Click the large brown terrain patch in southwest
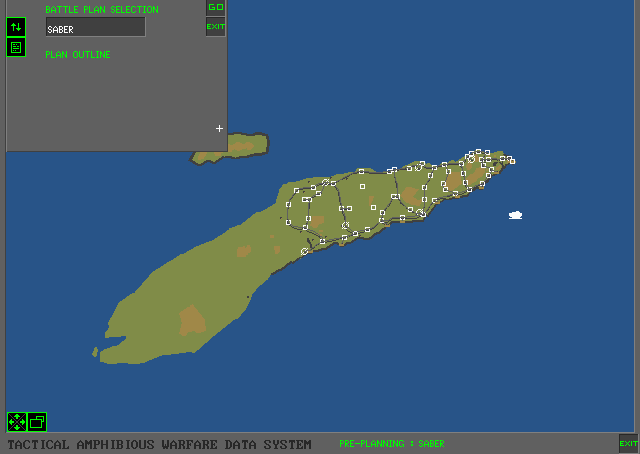The image size is (640, 454). pos(192,319)
